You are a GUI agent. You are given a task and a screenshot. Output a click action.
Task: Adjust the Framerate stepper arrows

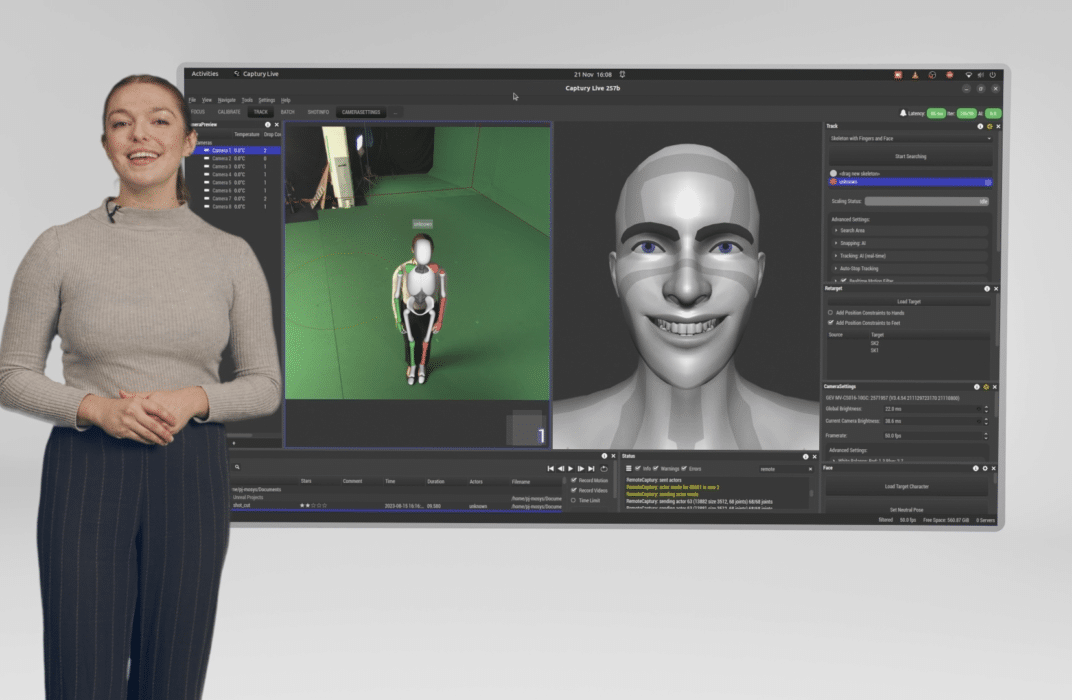click(x=986, y=435)
